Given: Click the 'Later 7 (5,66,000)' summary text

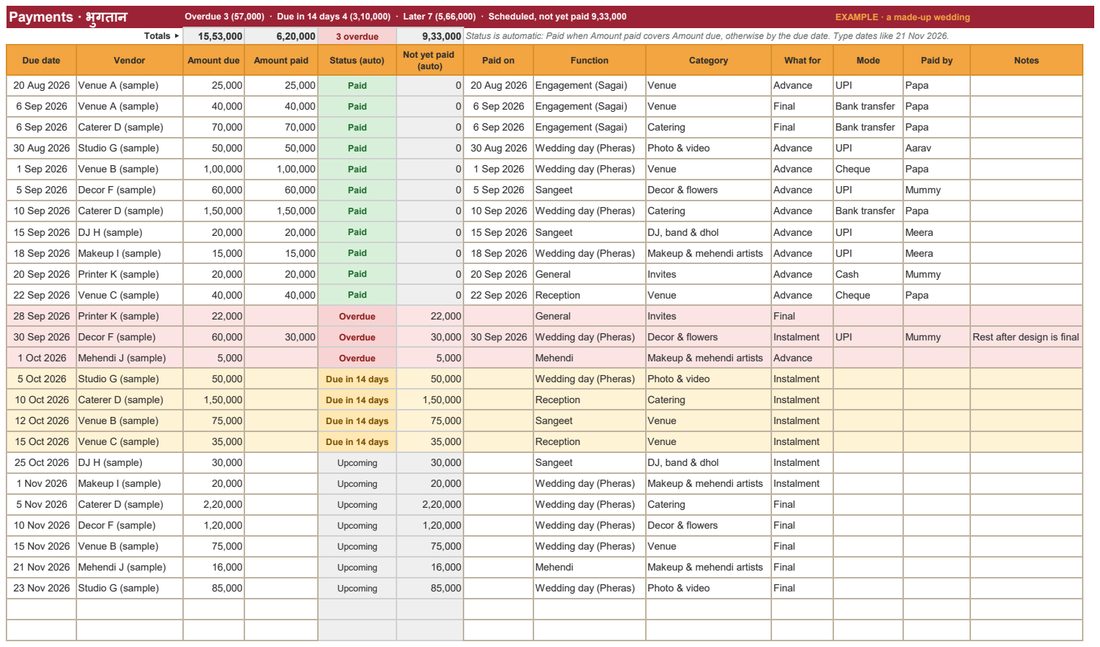Looking at the screenshot, I should click(x=439, y=16).
